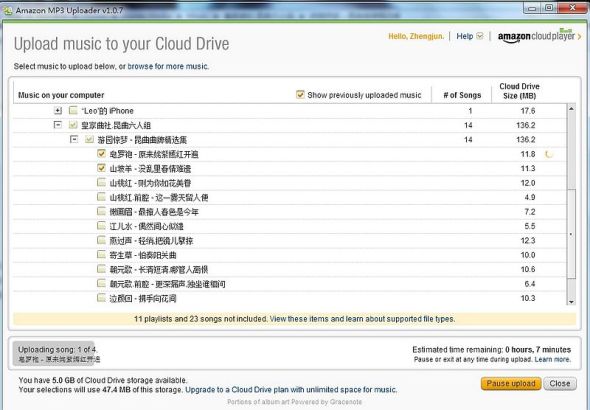This screenshot has width=590, height=410.
Task: Toggle the 皇家曲社.昆曲六人组 artist checkbox
Action: pyautogui.click(x=73, y=125)
